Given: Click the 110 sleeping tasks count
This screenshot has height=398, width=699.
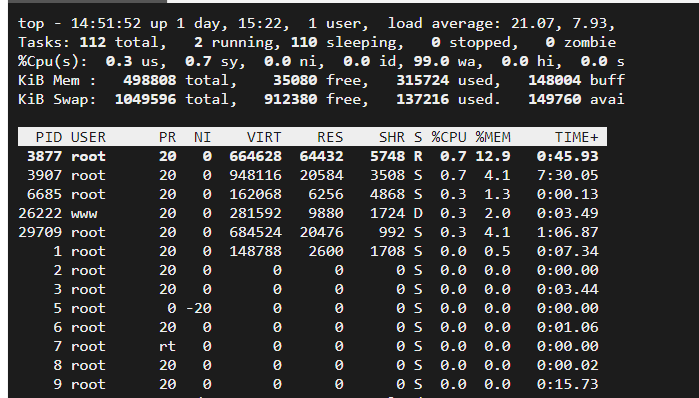Looking at the screenshot, I should tap(304, 42).
